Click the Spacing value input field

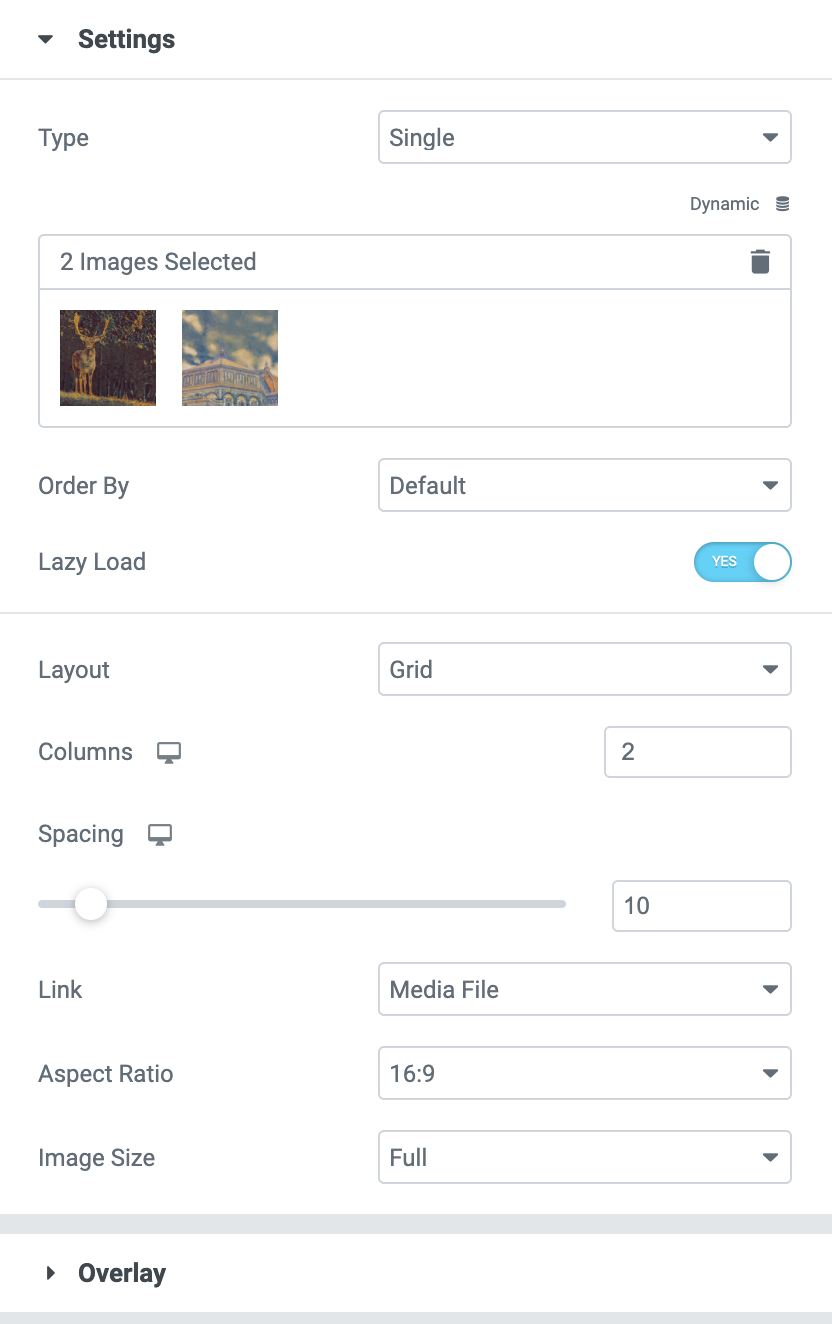pyautogui.click(x=701, y=906)
